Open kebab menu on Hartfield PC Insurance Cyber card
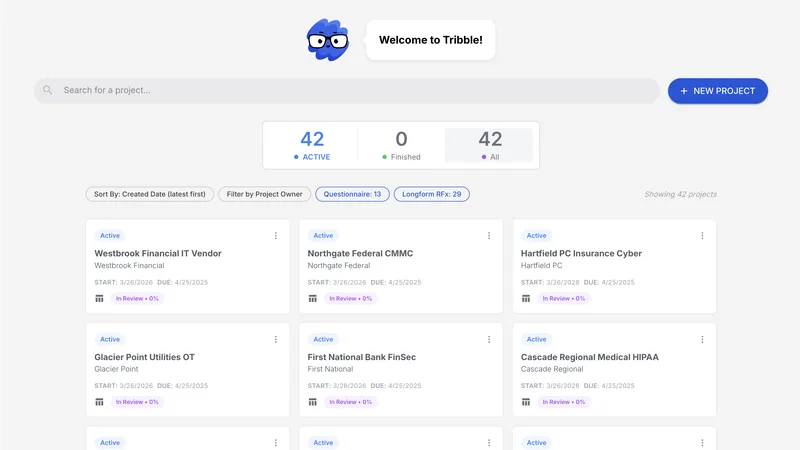 point(702,236)
